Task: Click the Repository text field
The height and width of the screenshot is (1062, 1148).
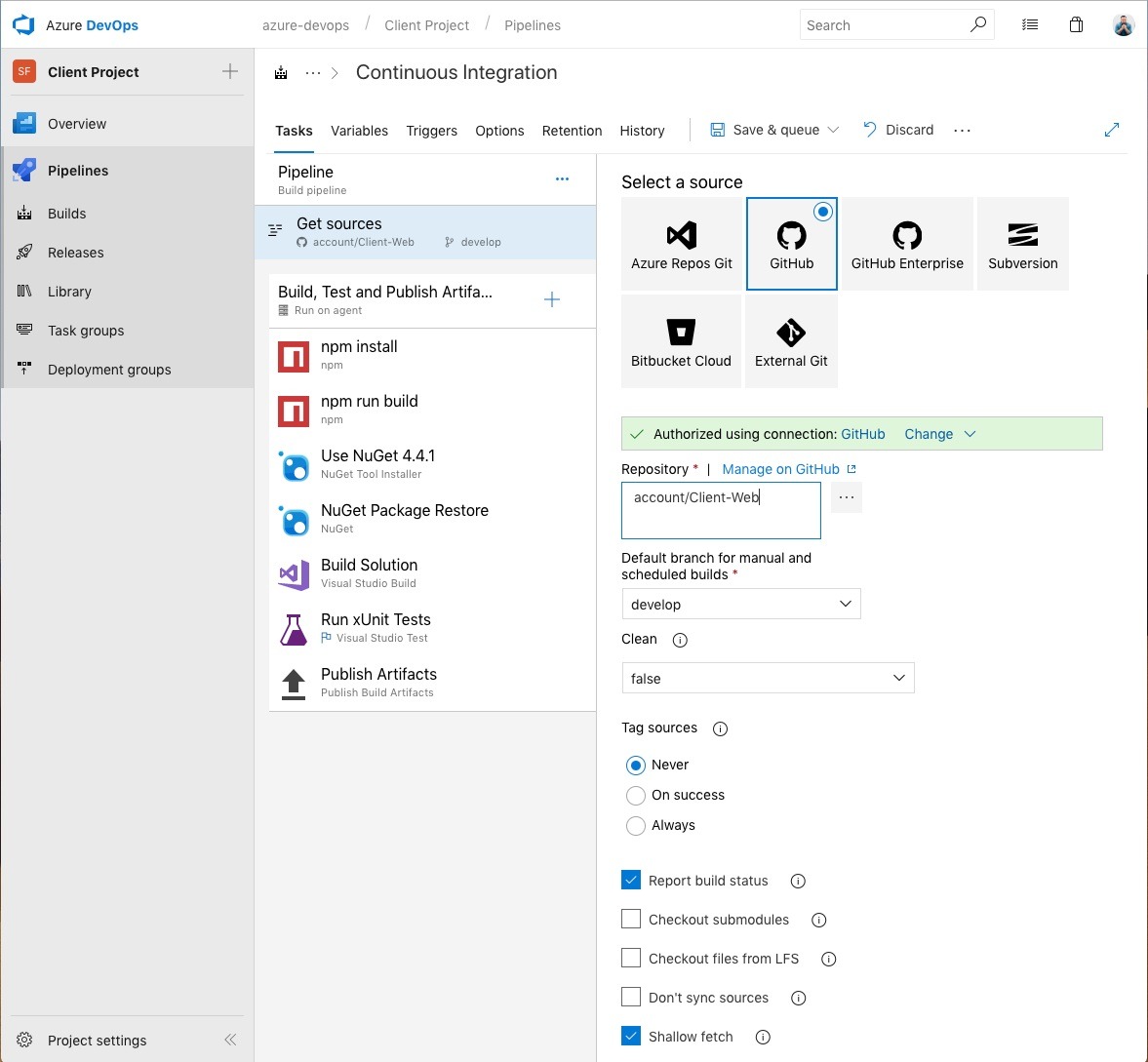Action: coord(721,510)
